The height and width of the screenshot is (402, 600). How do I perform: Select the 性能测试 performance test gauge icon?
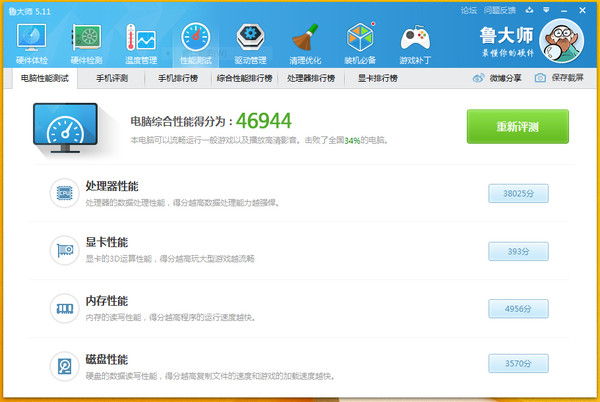click(196, 37)
